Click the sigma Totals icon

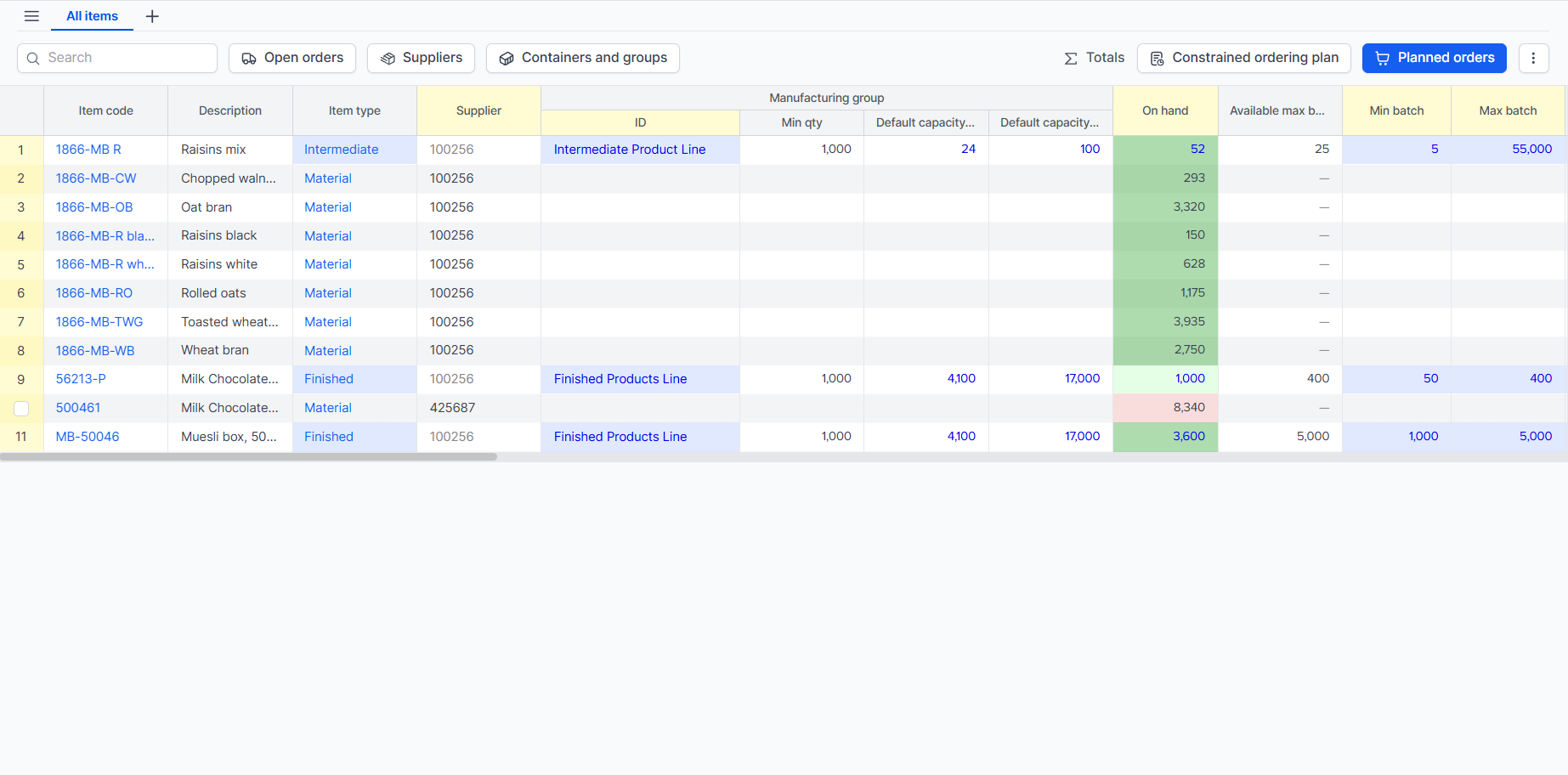1071,59
